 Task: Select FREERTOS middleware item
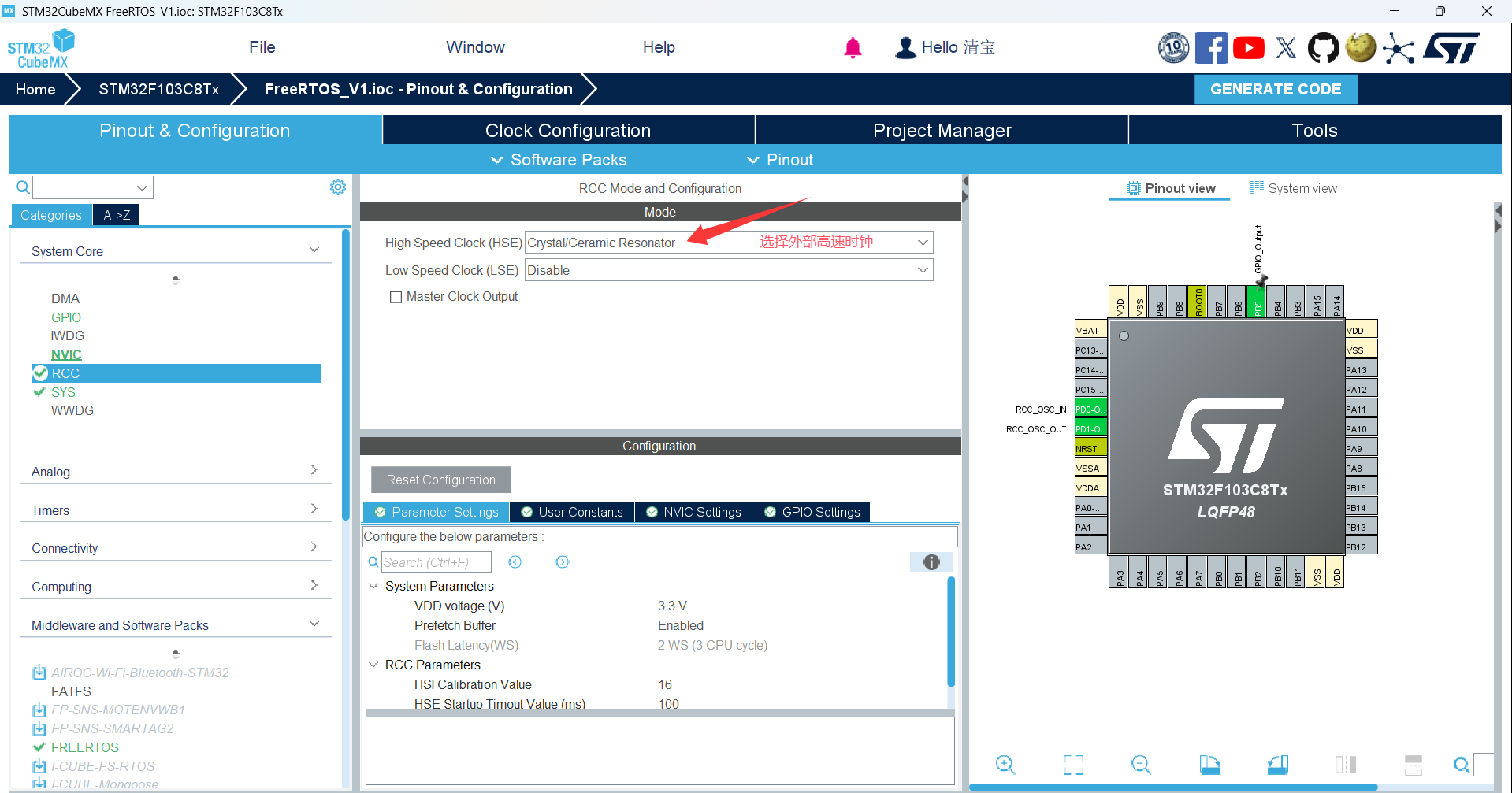tap(85, 747)
